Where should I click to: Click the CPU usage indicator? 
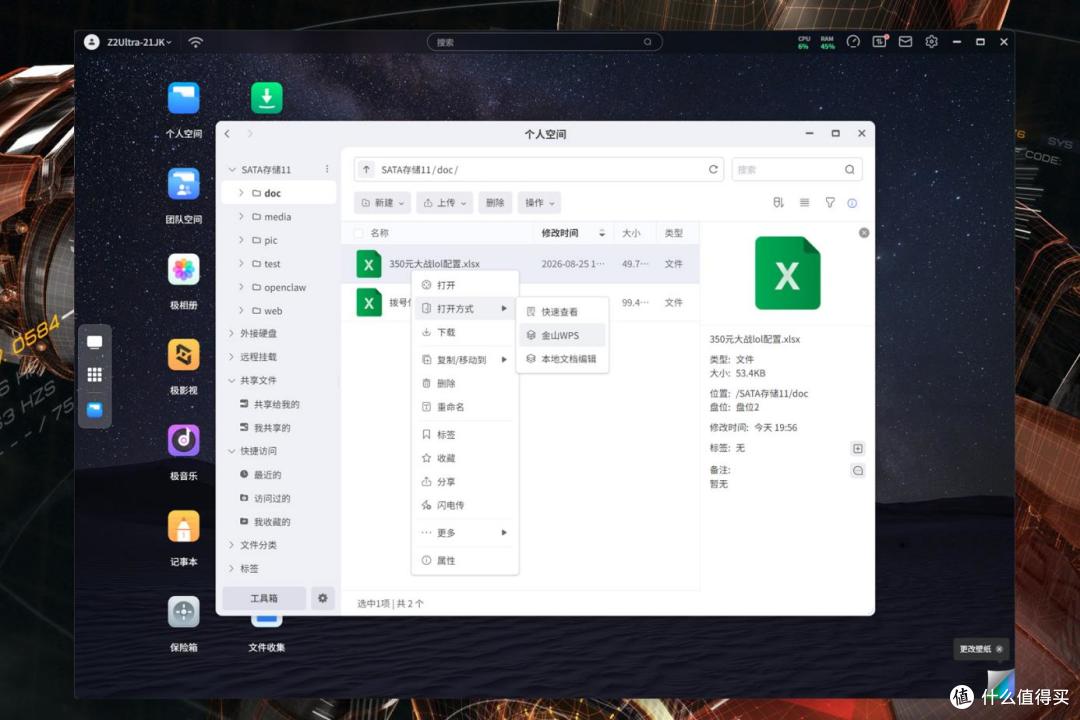click(804, 43)
